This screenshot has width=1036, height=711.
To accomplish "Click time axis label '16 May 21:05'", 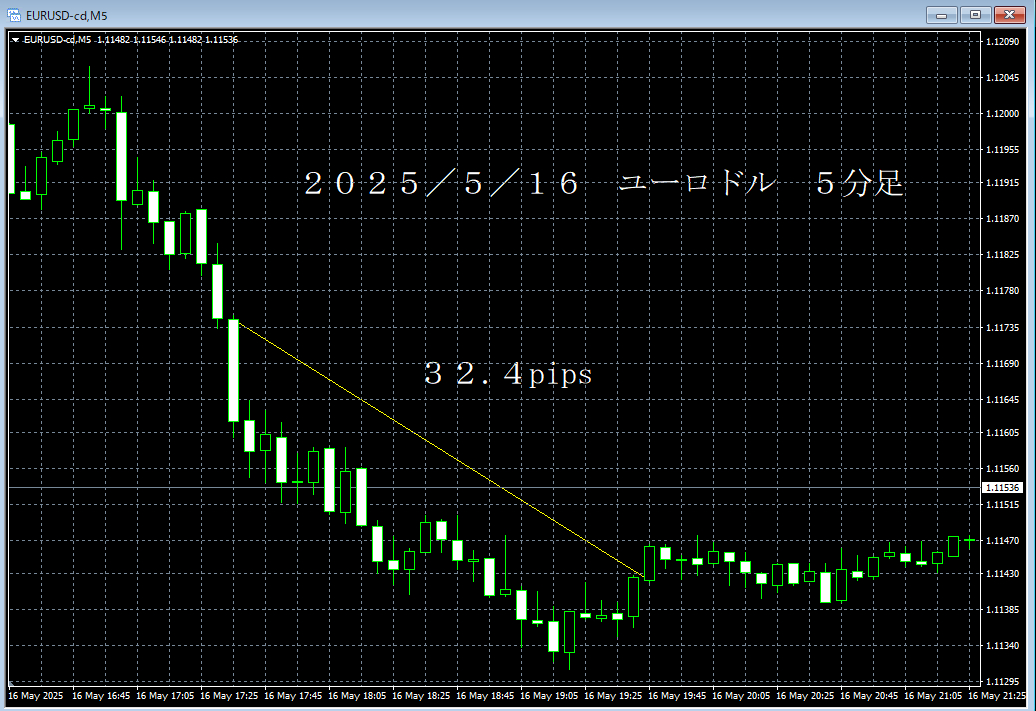I will click(934, 696).
